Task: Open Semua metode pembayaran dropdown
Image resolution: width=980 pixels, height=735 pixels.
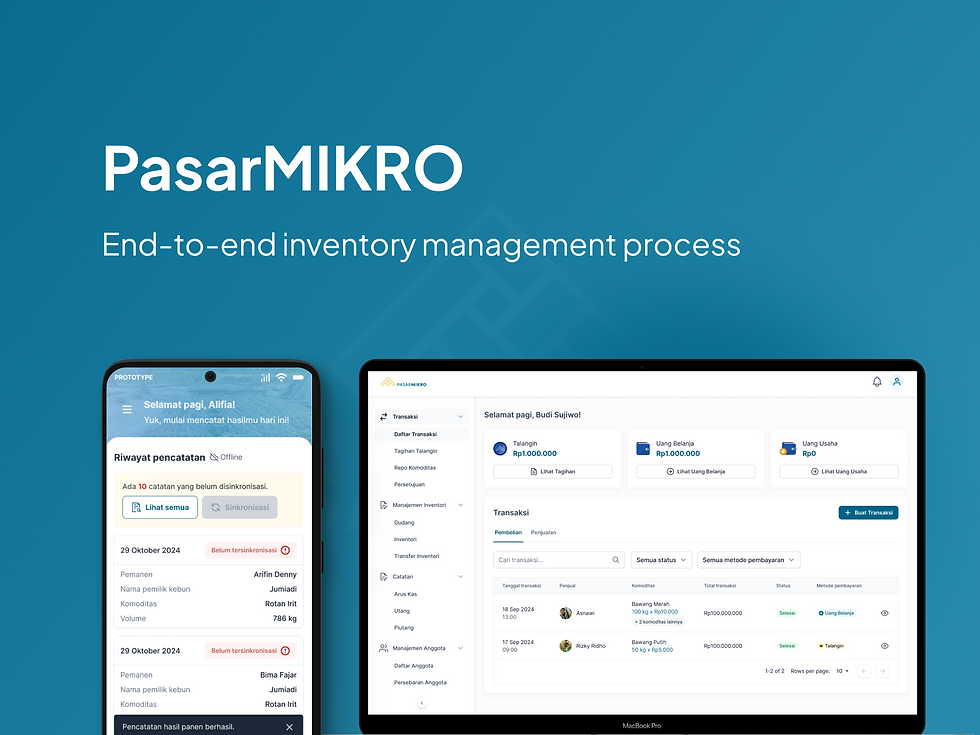Action: tap(749, 560)
